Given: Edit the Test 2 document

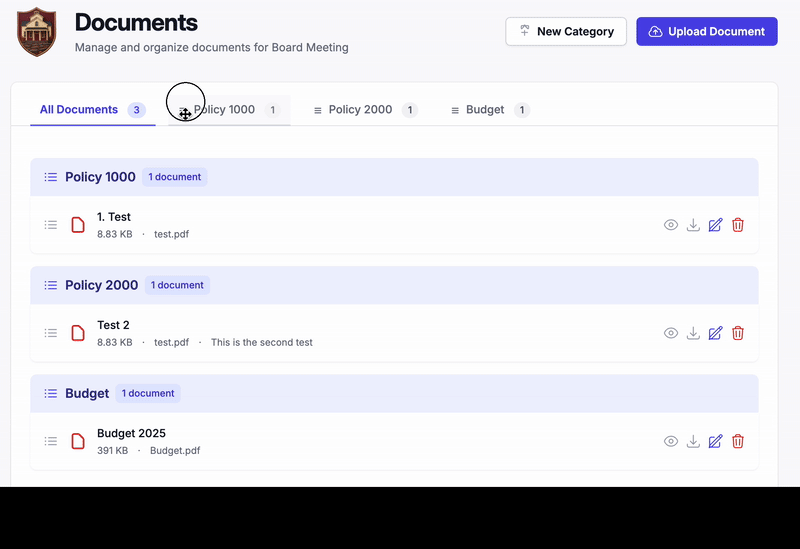Looking at the screenshot, I should coord(715,333).
